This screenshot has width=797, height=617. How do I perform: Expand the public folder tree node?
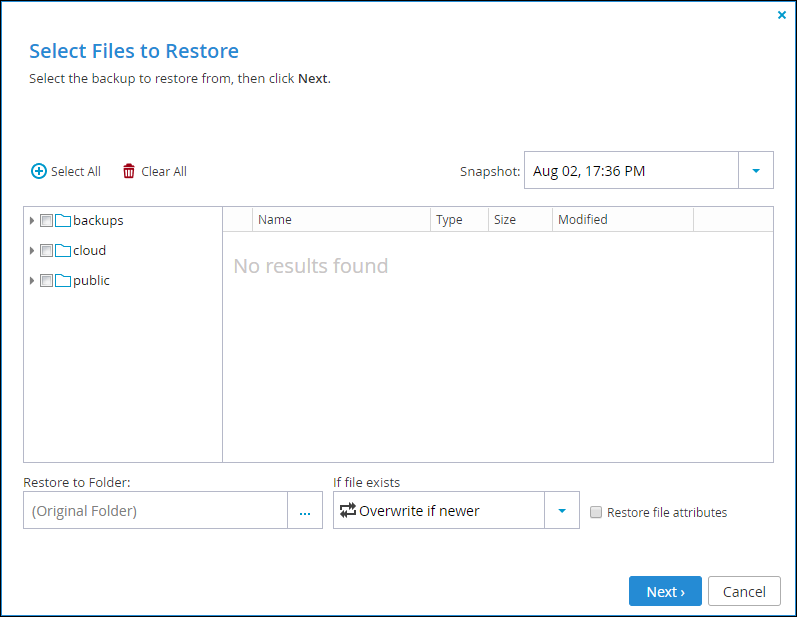coord(32,281)
